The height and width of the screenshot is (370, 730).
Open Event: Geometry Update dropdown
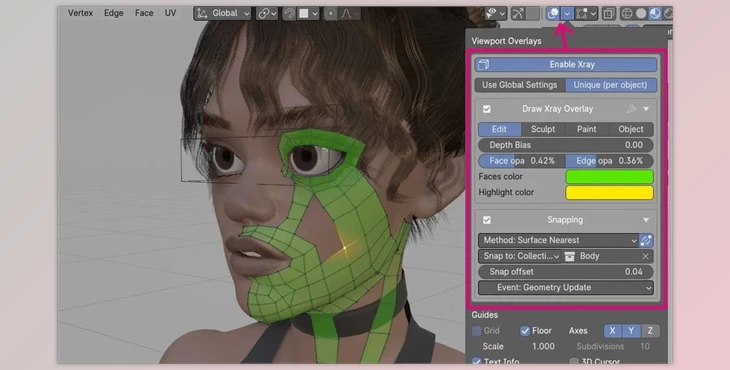(x=566, y=288)
